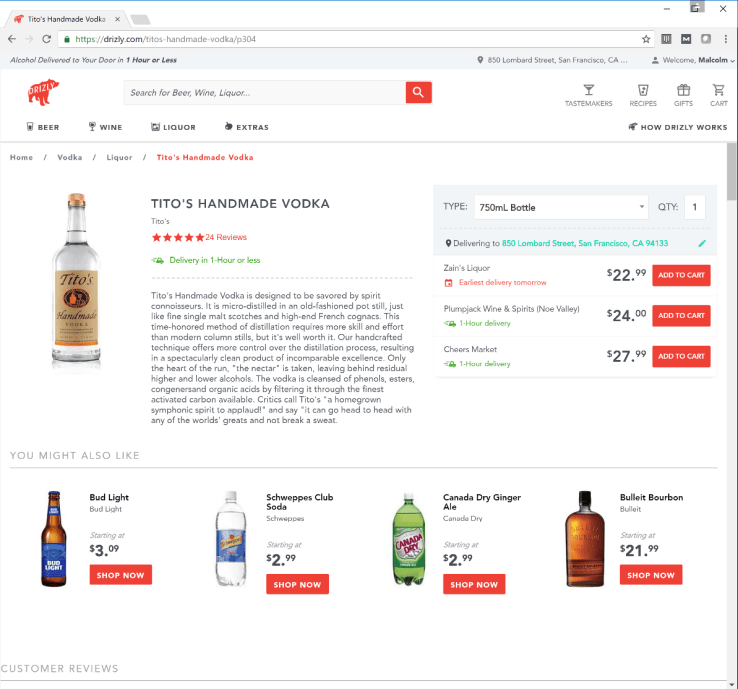Add Cheers Market offer to cart

681,356
